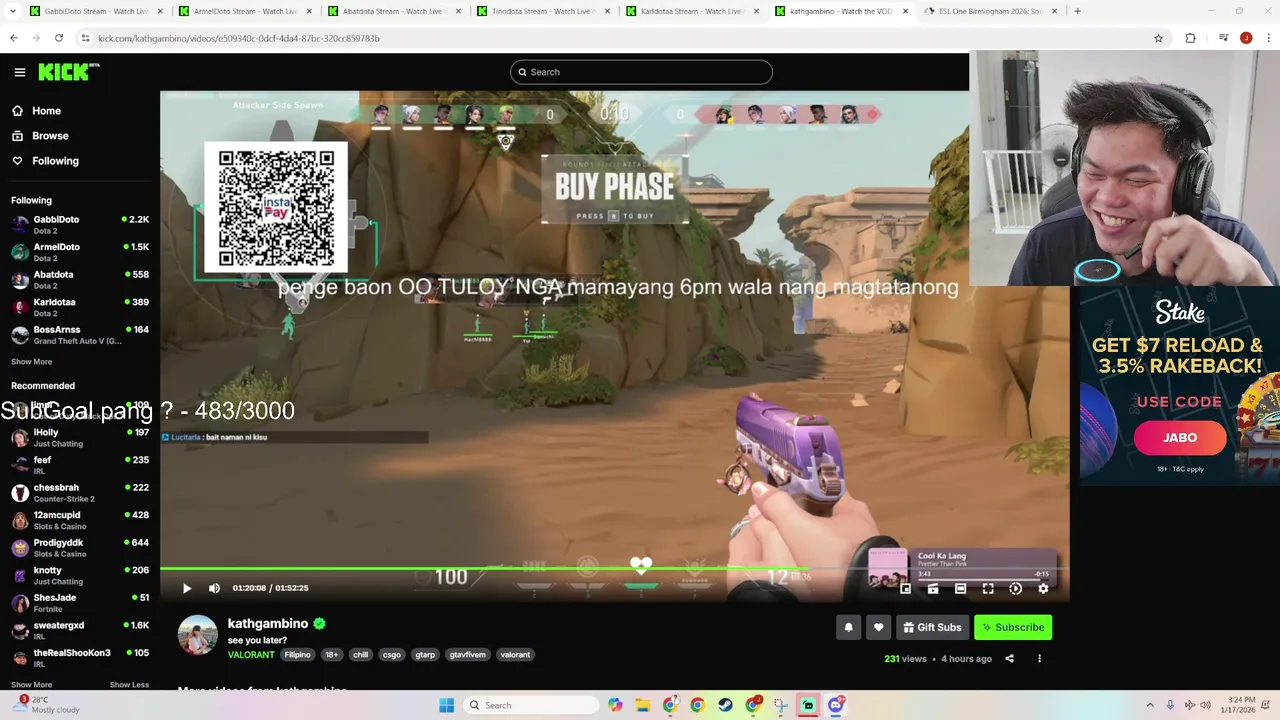Expand Following list with Show More

point(31,362)
